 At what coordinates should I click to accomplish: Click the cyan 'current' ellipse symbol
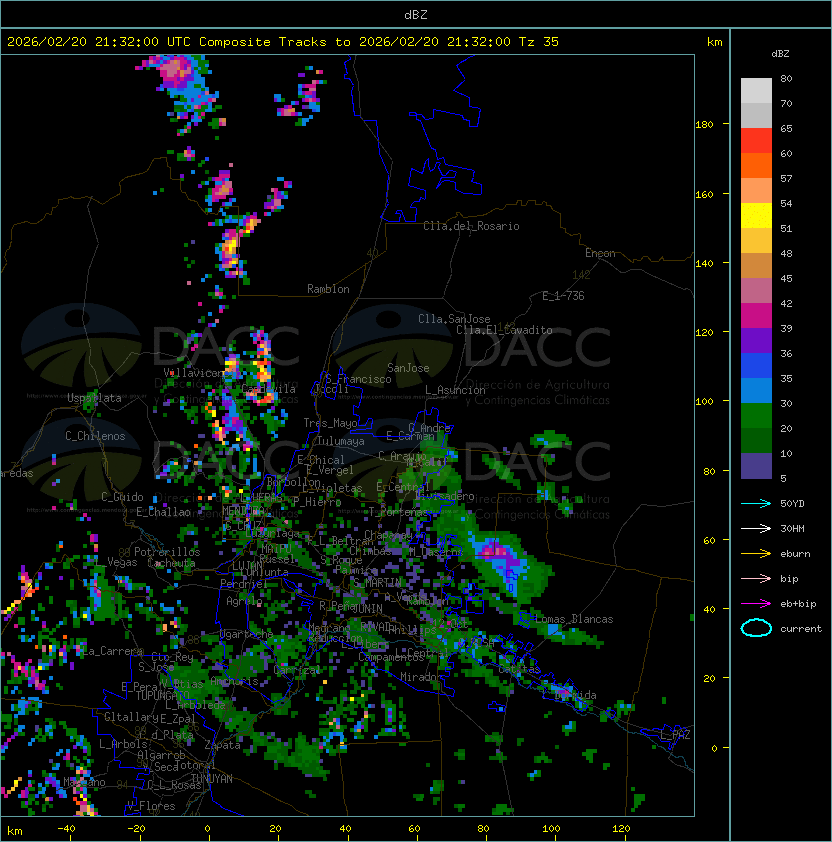(x=756, y=628)
